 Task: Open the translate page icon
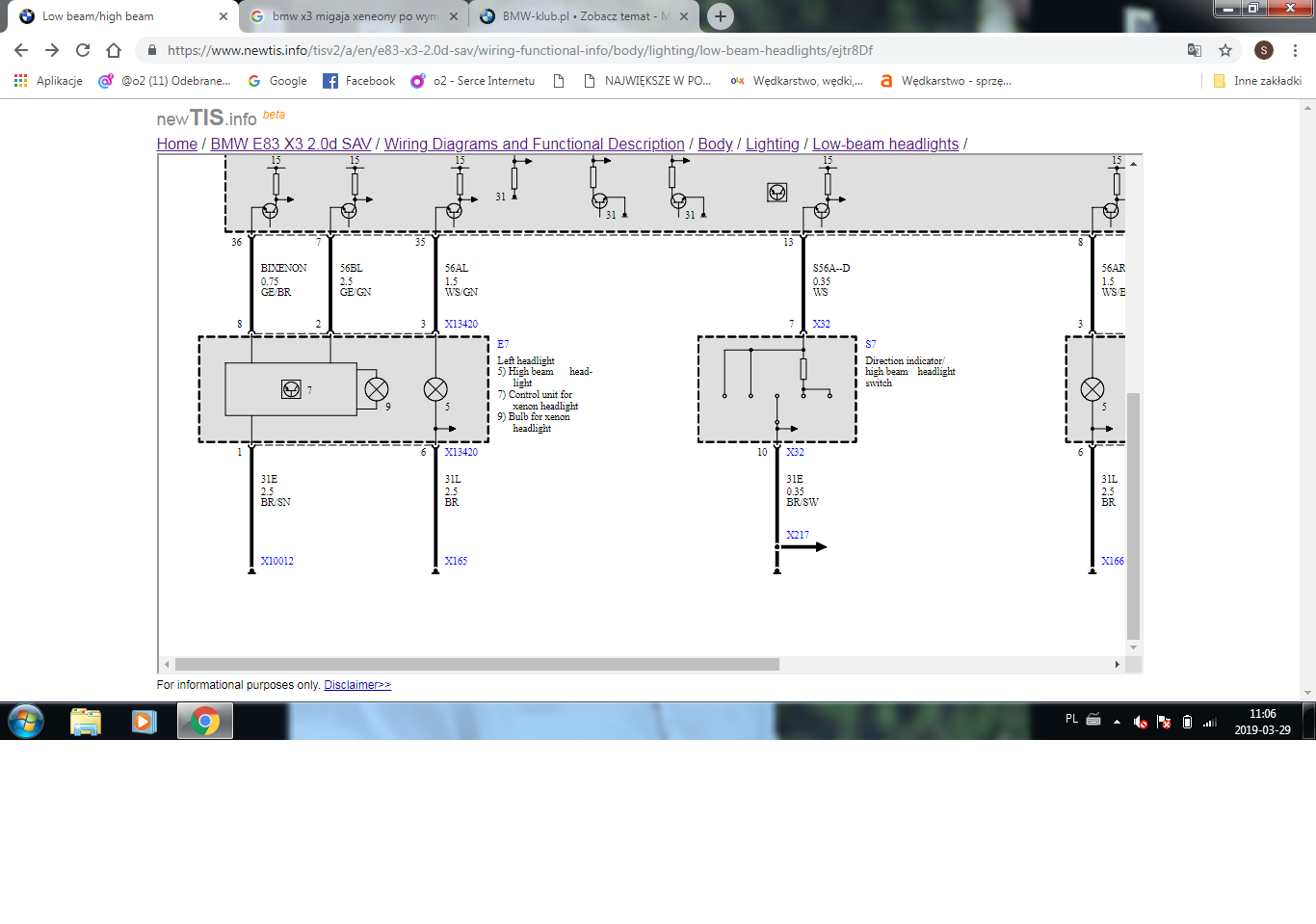1195,50
